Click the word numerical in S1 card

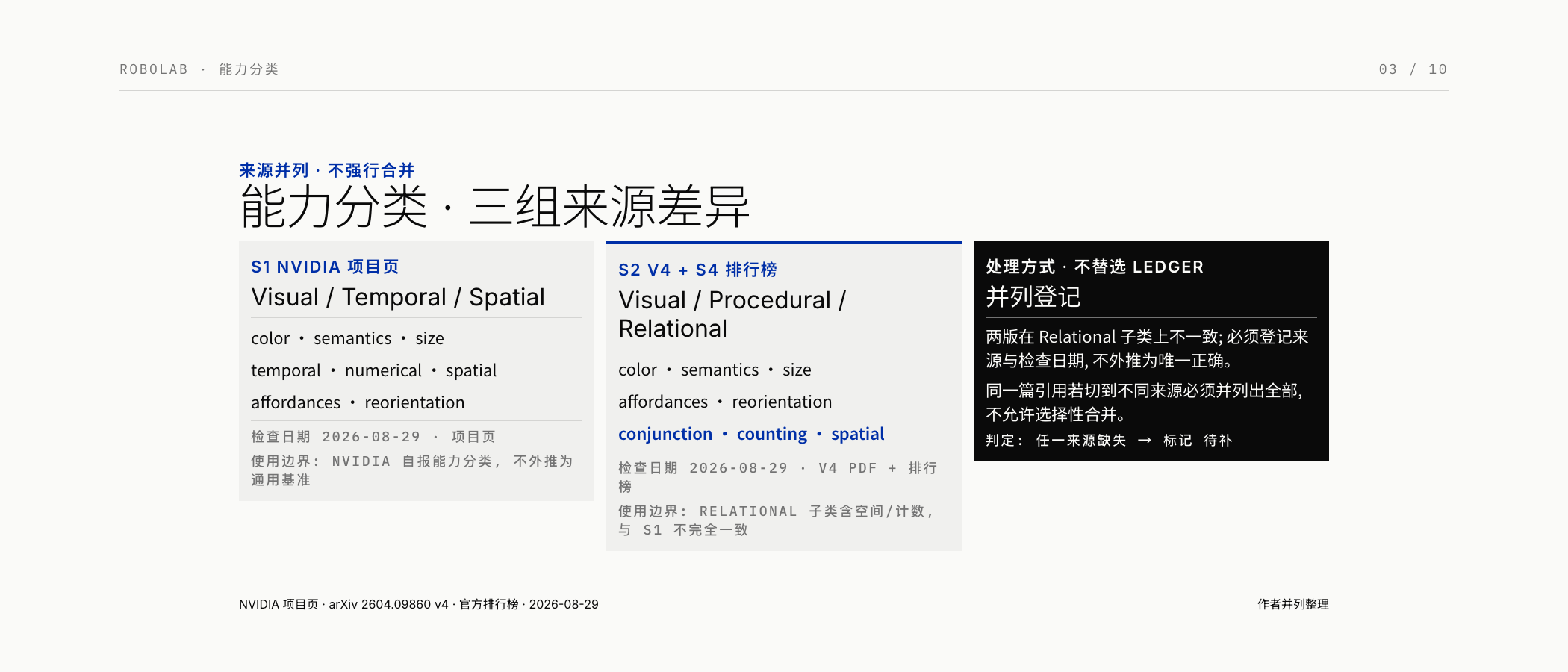(383, 370)
